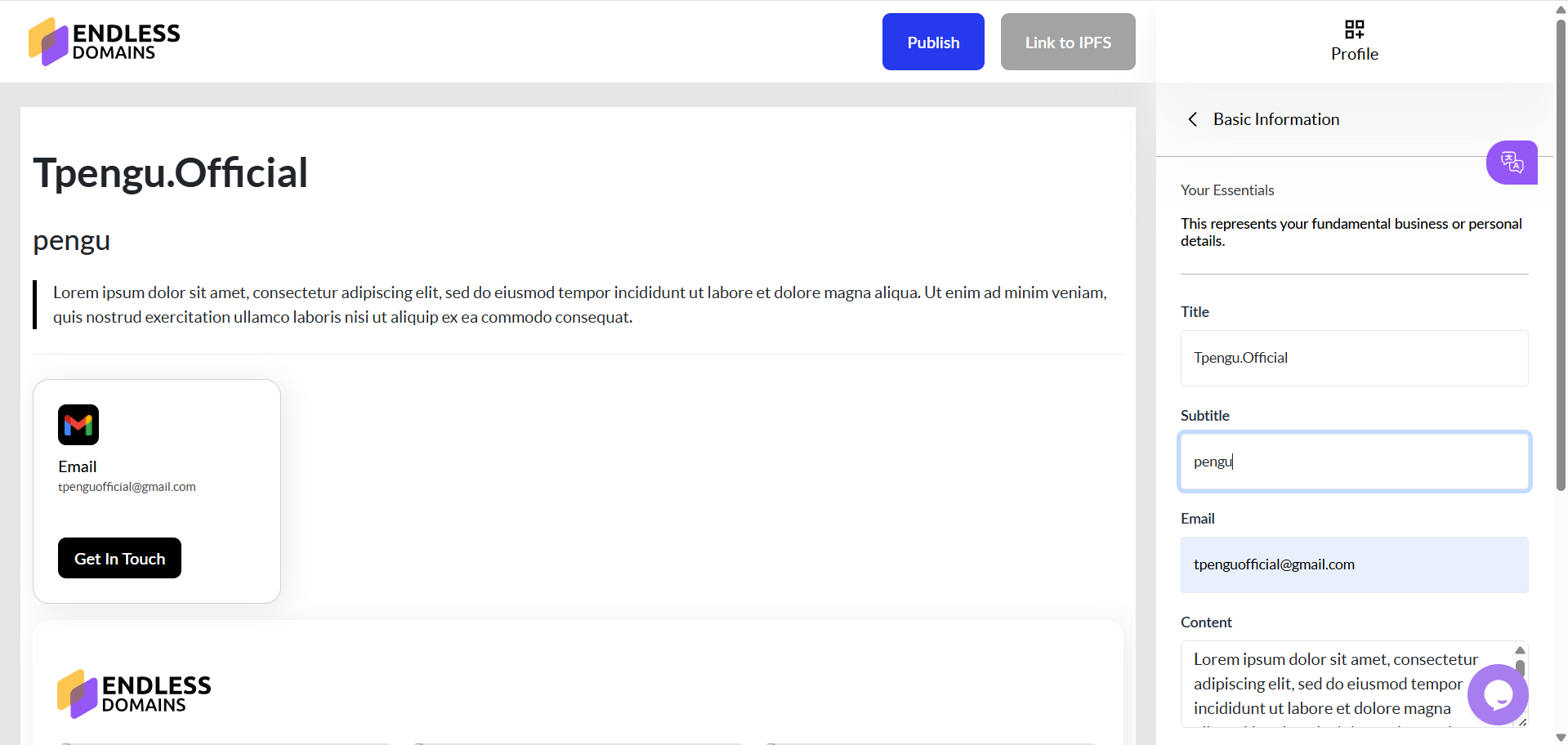Click the tpenguofficial@gmail.com link in the card
The height and width of the screenshot is (745, 1568).
[x=127, y=487]
